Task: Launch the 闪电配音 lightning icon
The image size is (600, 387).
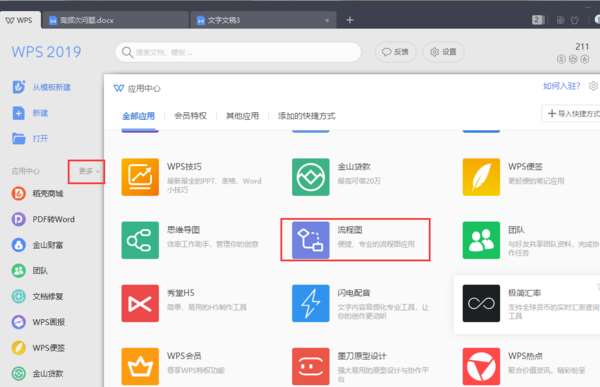Action: pos(310,304)
